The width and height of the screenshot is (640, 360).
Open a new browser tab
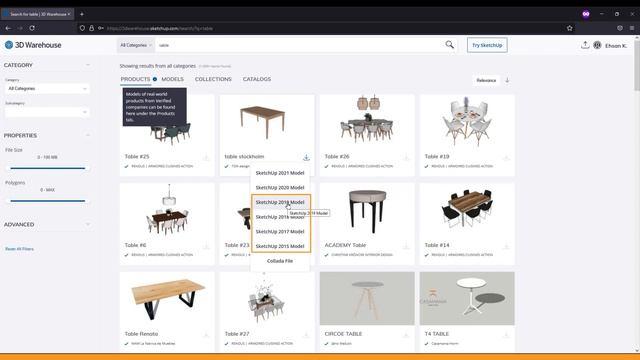82,14
